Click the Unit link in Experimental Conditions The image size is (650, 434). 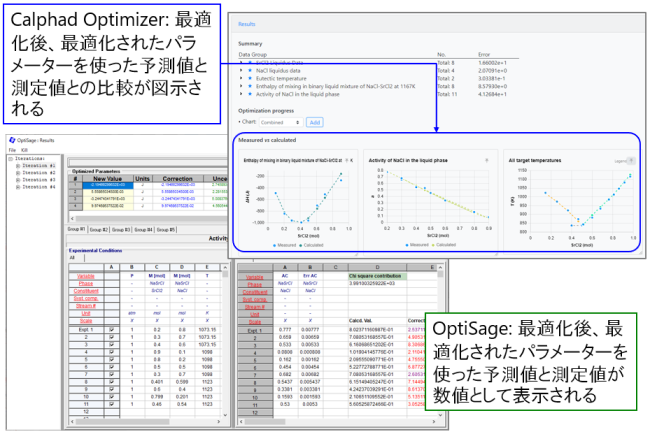coord(86,313)
